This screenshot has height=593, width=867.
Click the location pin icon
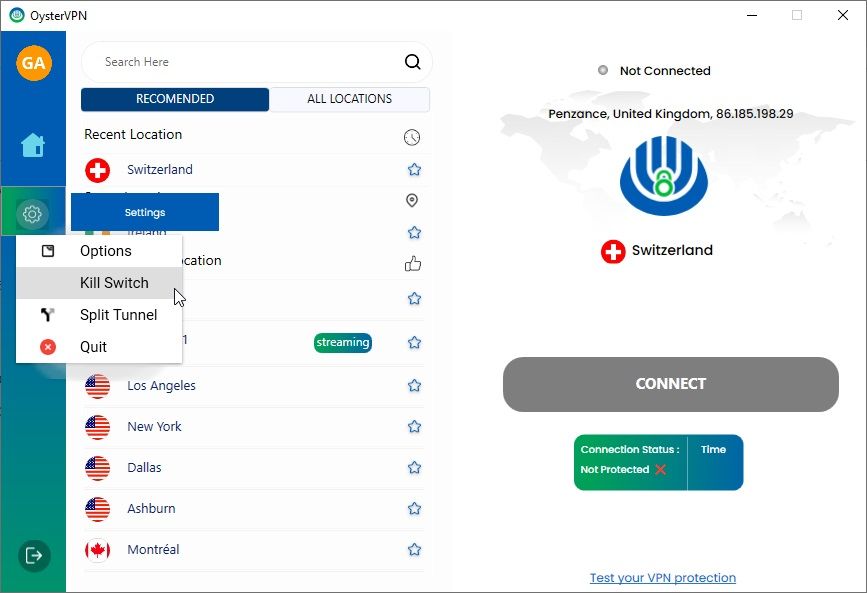pyautogui.click(x=412, y=200)
